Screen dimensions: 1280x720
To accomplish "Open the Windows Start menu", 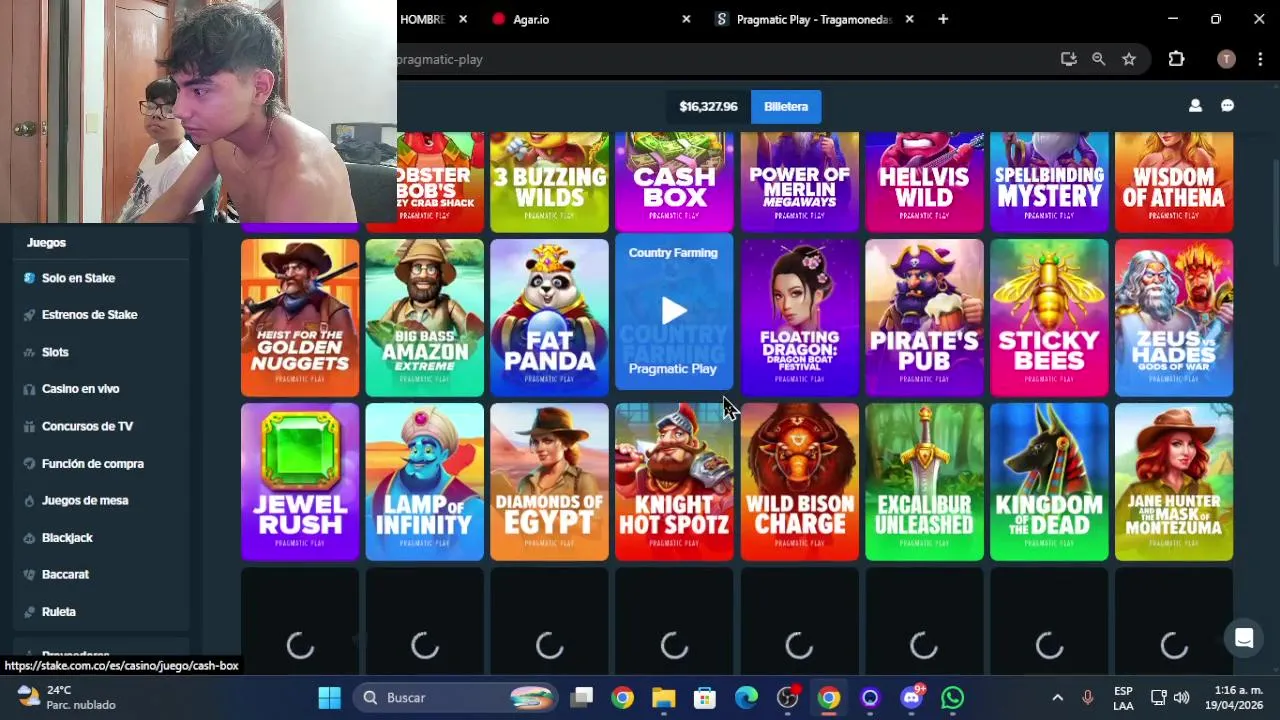I will point(329,698).
